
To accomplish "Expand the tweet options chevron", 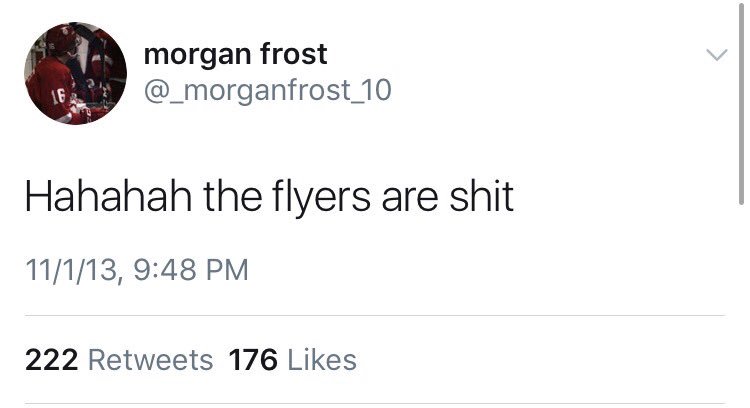I will coord(717,55).
